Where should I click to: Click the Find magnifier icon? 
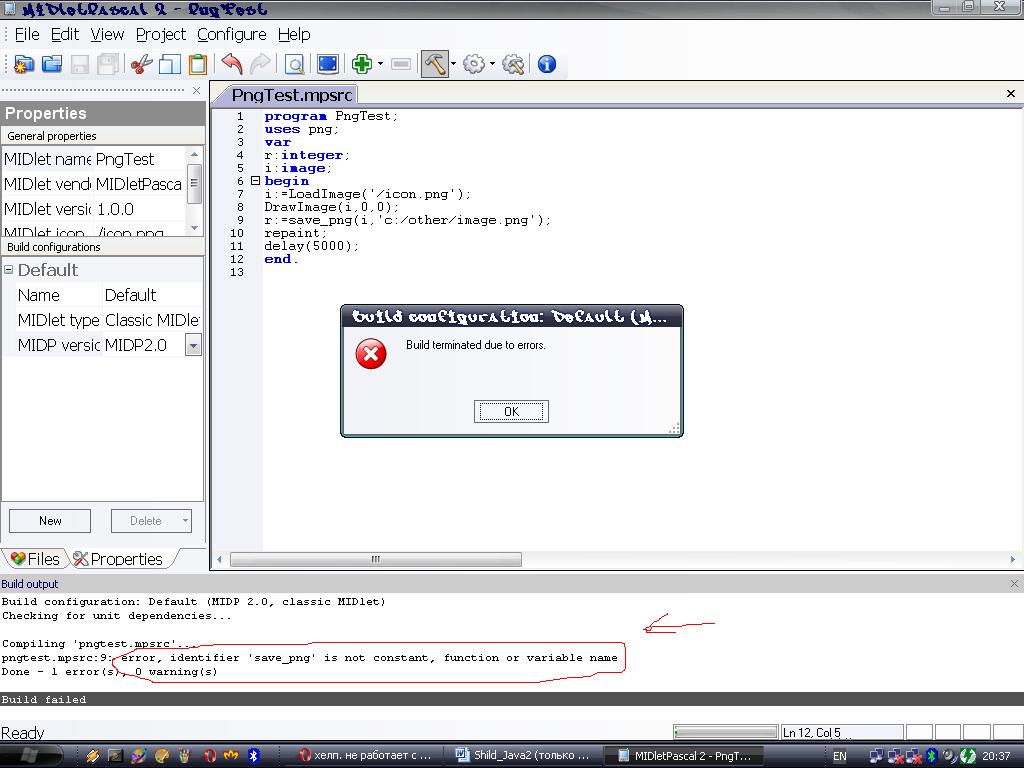[x=295, y=64]
